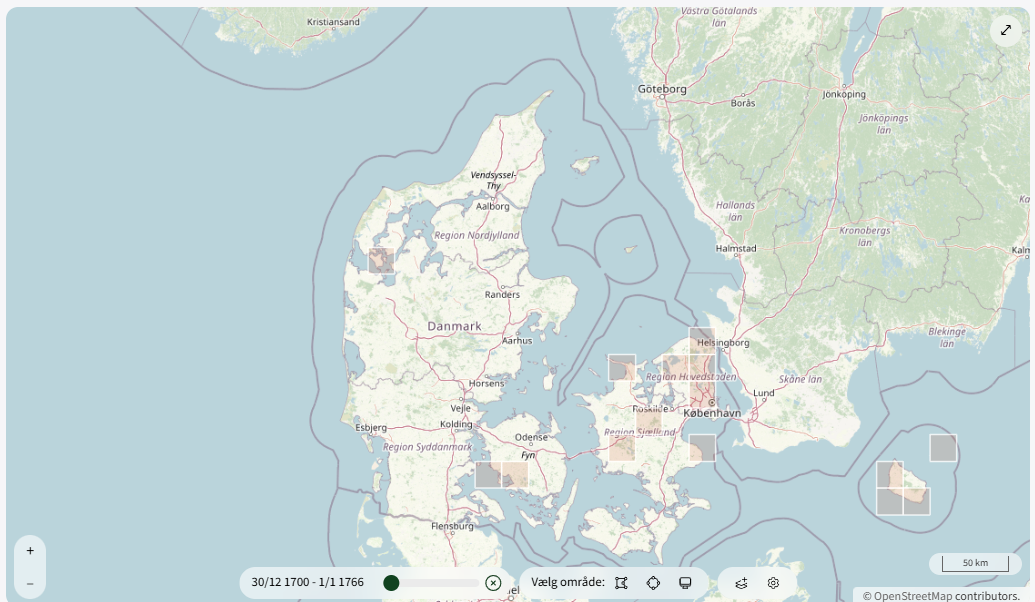Open the share options

[741, 582]
